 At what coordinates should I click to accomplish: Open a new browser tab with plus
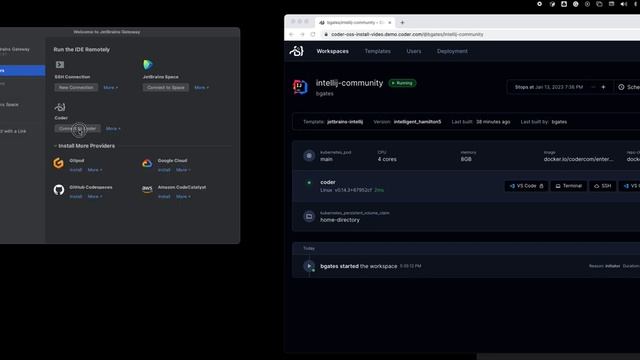pos(402,22)
